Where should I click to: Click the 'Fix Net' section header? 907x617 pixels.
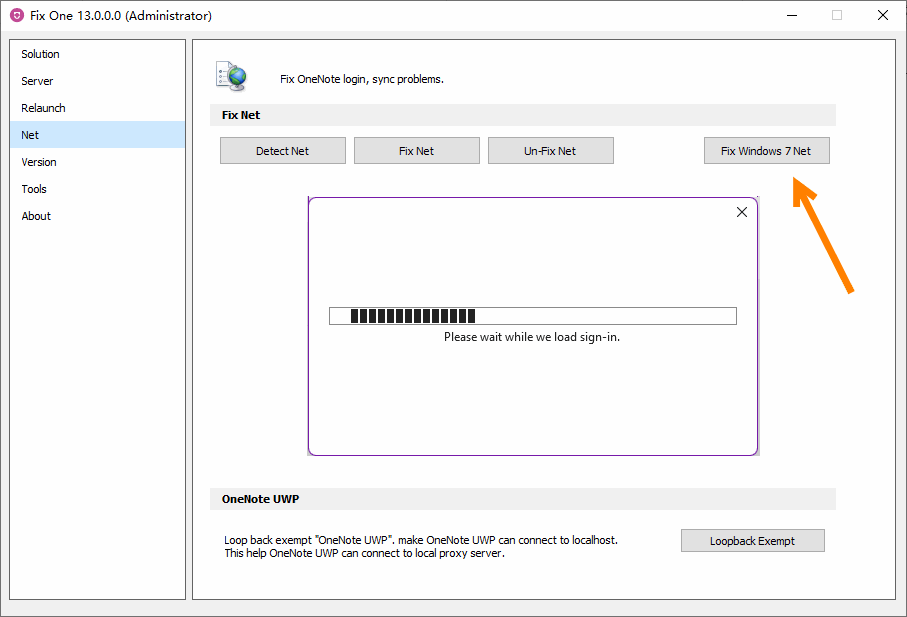[x=523, y=115]
